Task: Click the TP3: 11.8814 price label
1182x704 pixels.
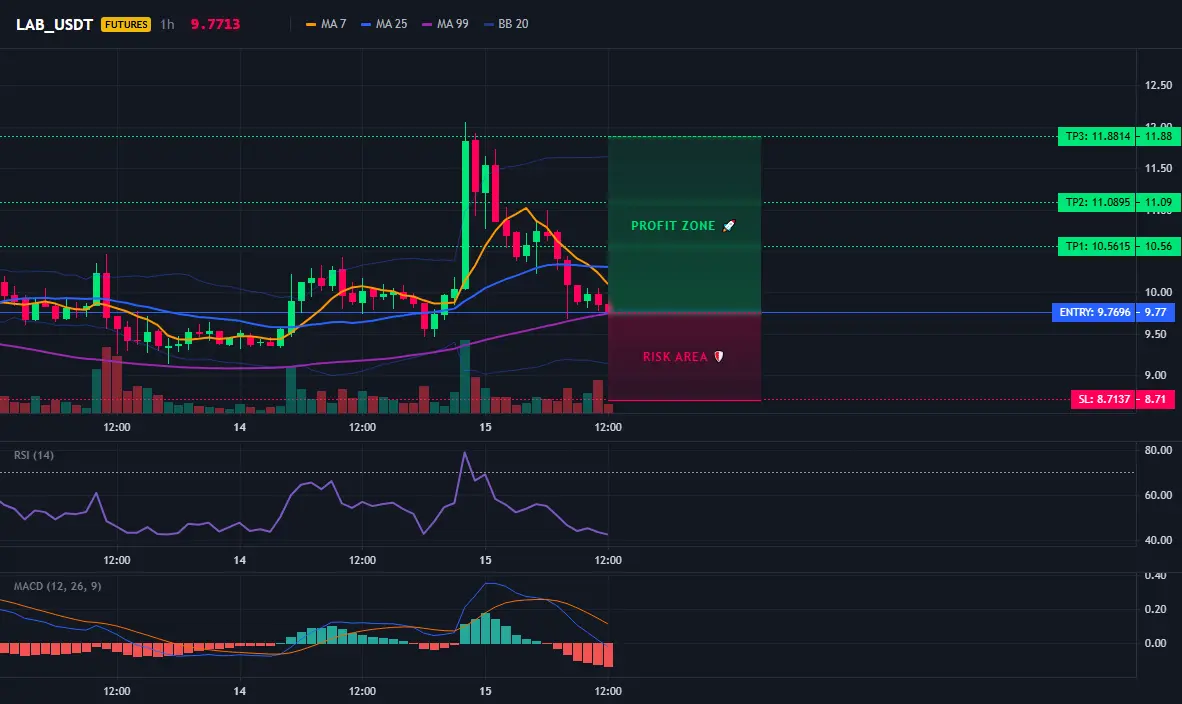Action: pos(1097,136)
